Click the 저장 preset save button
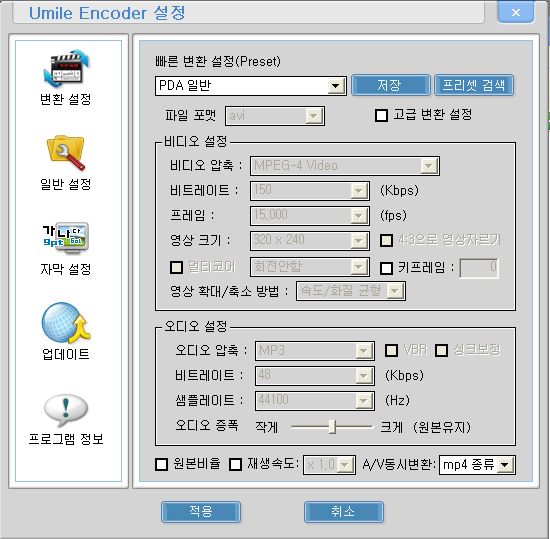Screen dimensions: 550x539 (391, 85)
